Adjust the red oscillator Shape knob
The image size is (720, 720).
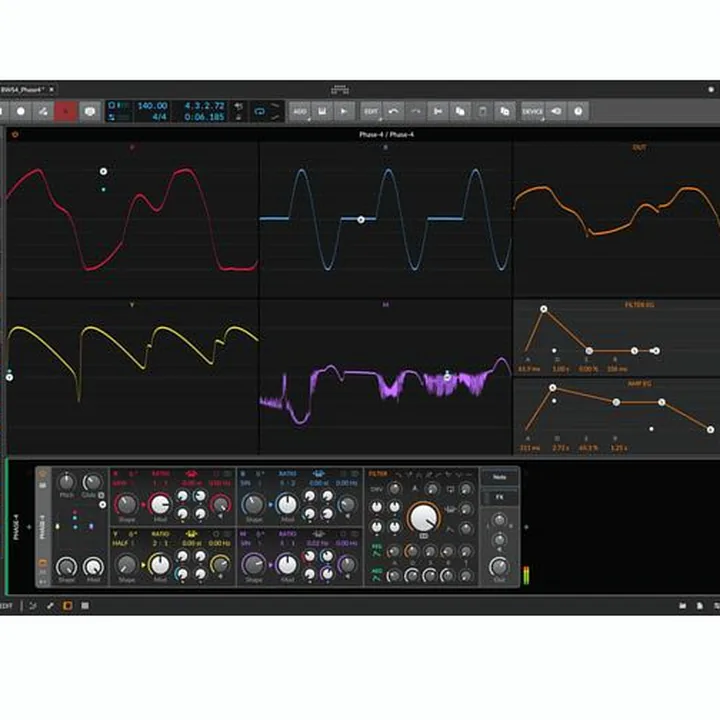click(126, 504)
